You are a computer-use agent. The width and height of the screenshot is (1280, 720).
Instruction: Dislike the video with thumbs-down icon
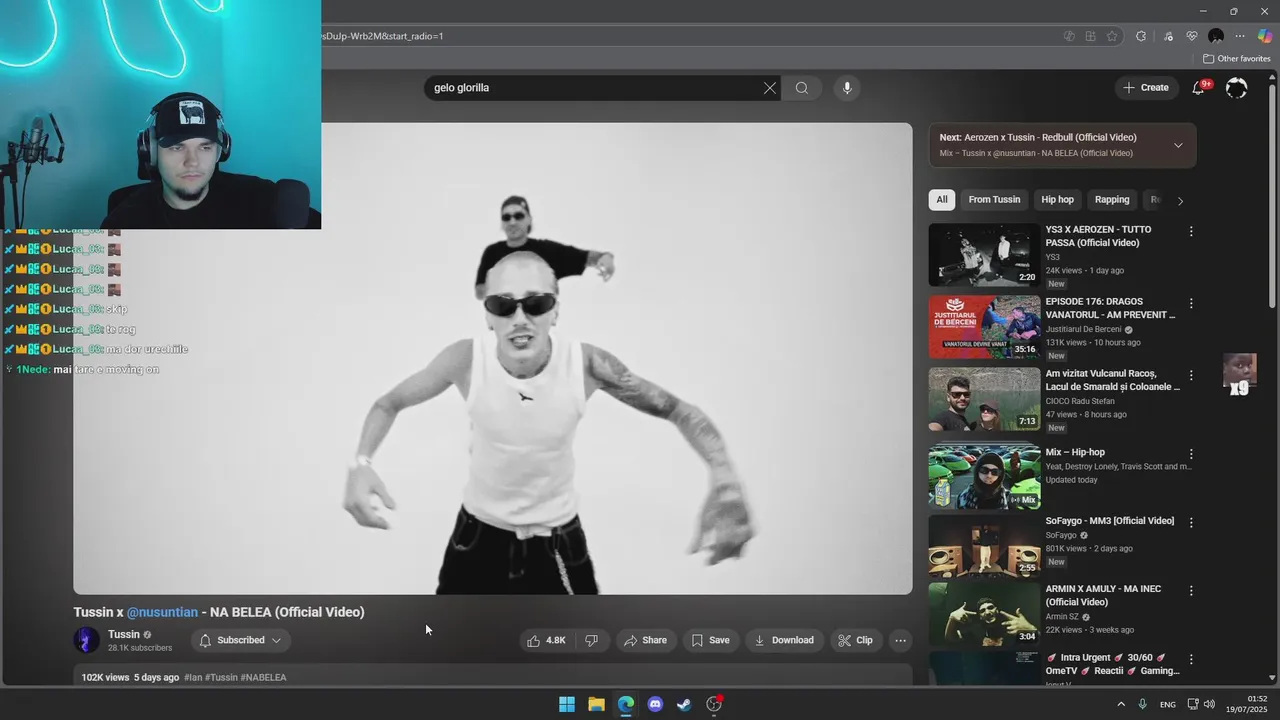coord(591,640)
